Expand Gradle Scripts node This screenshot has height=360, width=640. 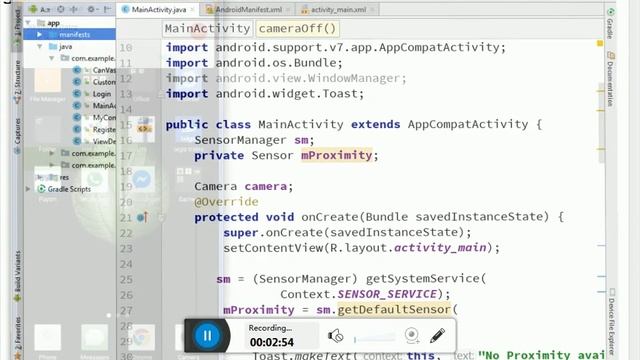coord(28,189)
